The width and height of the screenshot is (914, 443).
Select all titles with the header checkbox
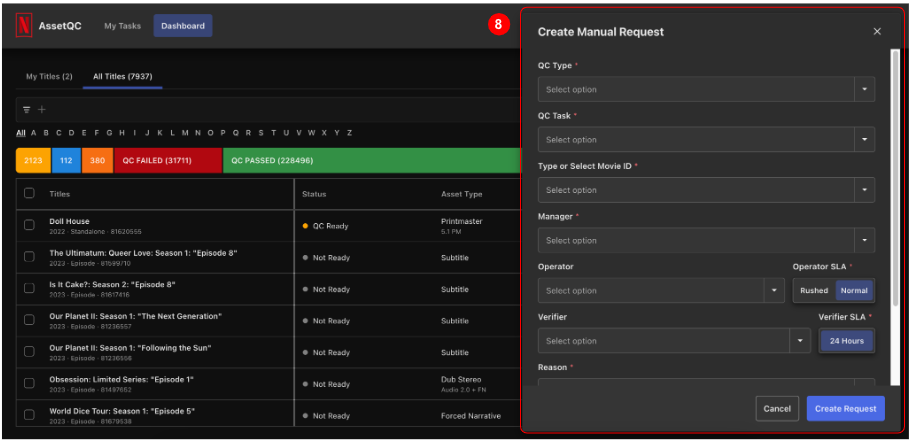coord(29,194)
